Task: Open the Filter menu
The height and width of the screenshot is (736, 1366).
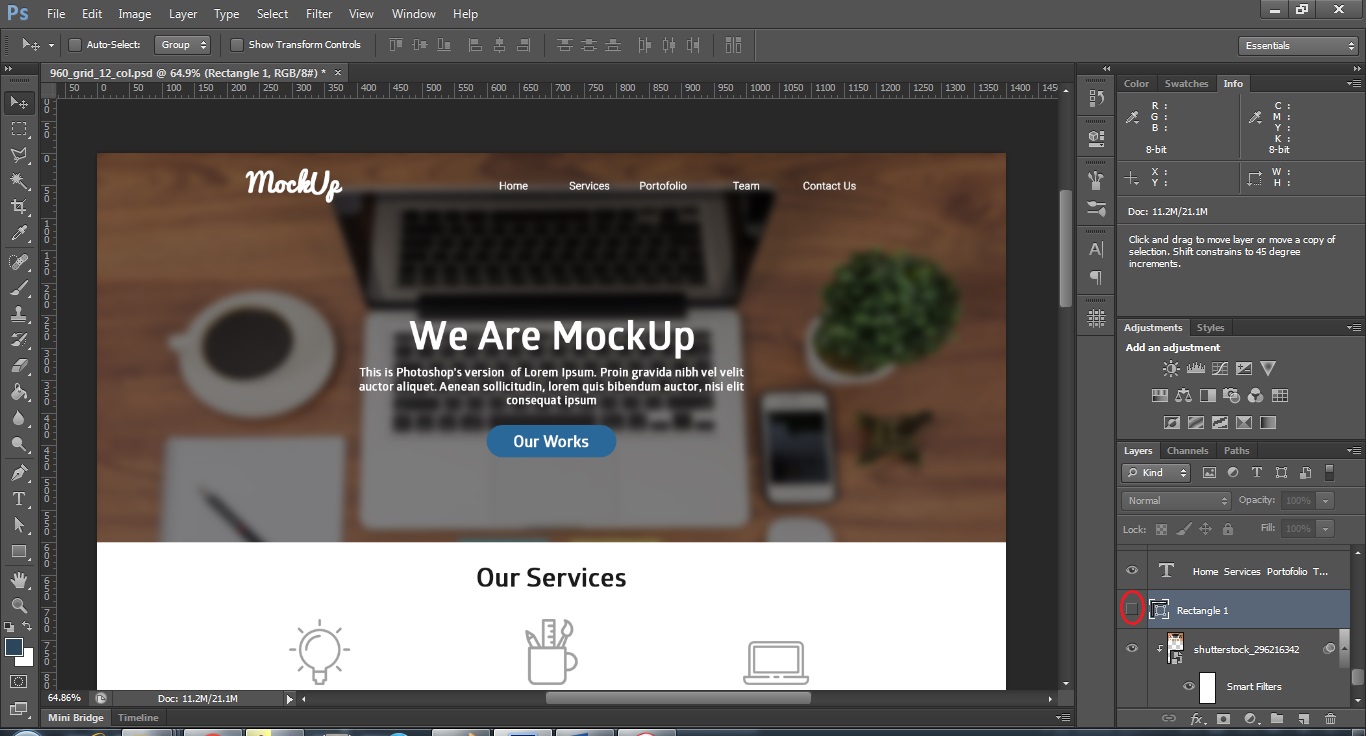Action: tap(319, 14)
